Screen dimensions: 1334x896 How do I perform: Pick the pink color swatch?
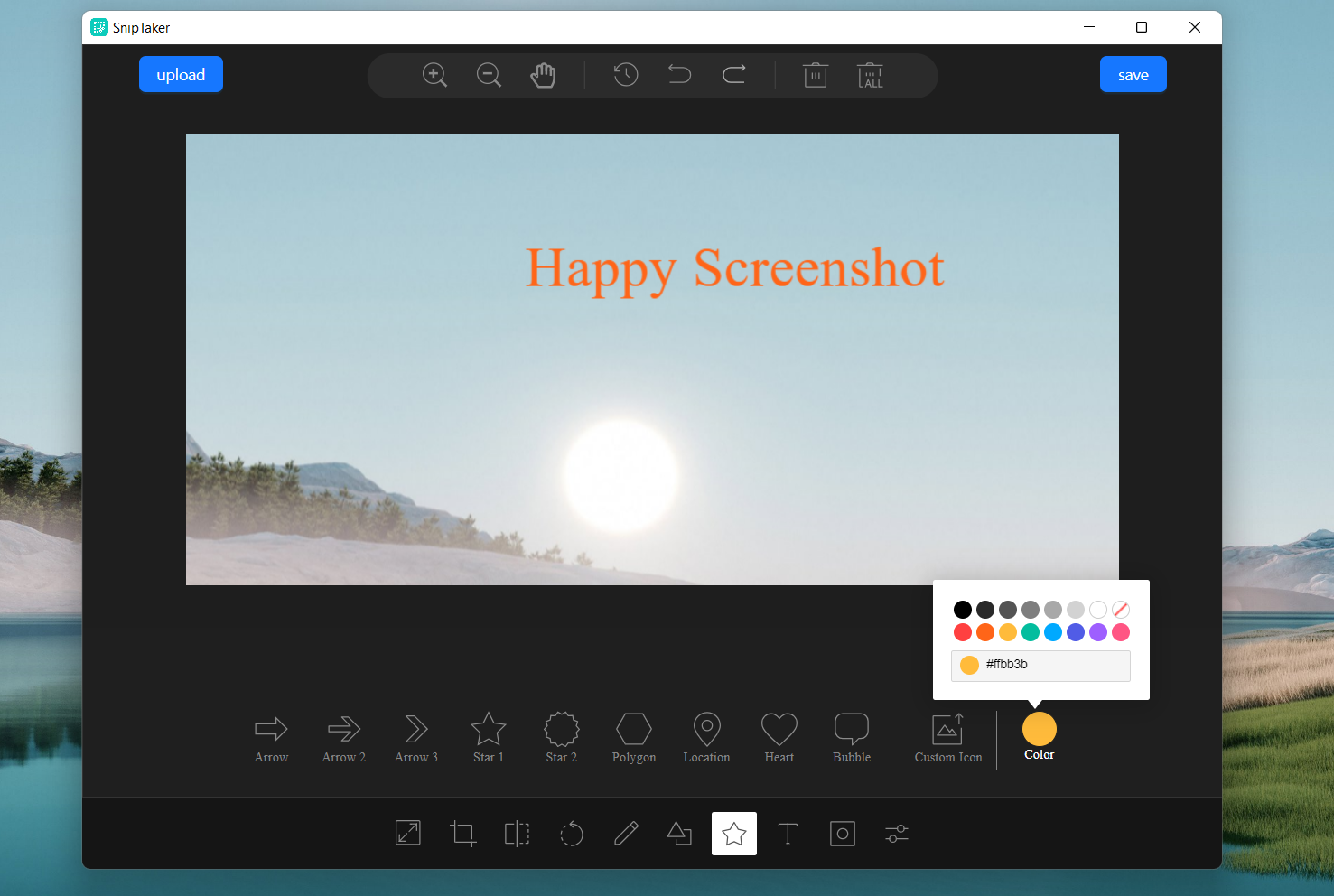[x=1121, y=632]
